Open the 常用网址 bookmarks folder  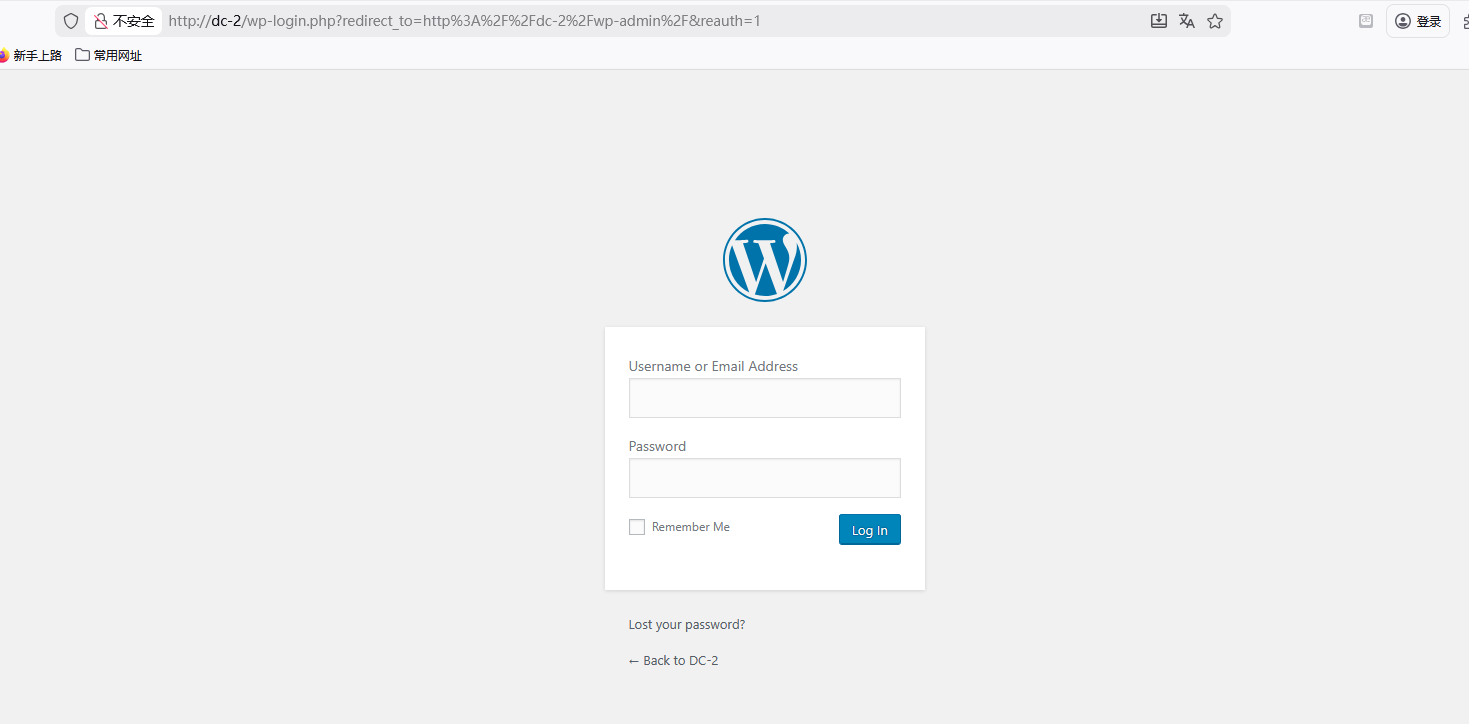point(109,56)
